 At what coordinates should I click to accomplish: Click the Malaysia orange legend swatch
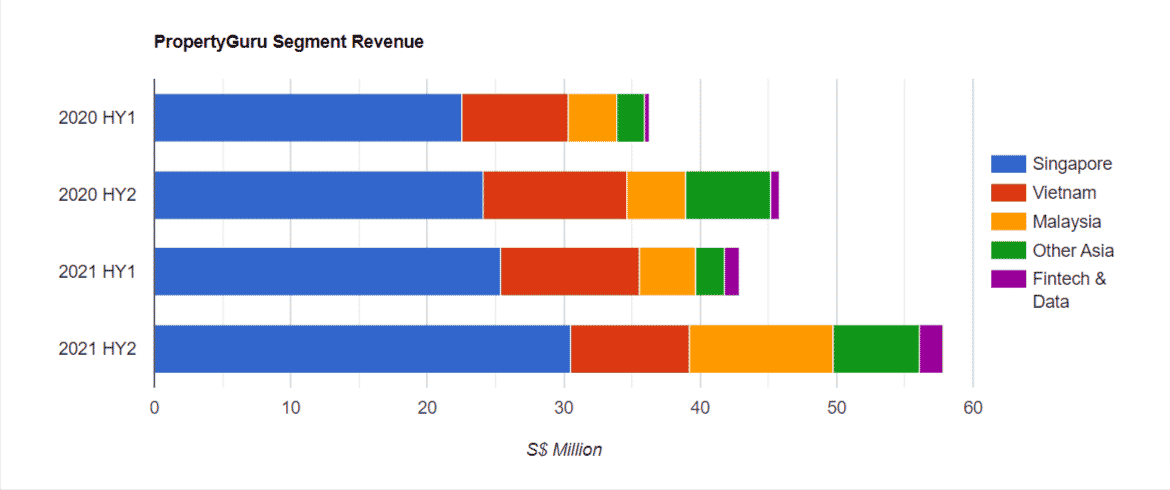coord(1008,221)
